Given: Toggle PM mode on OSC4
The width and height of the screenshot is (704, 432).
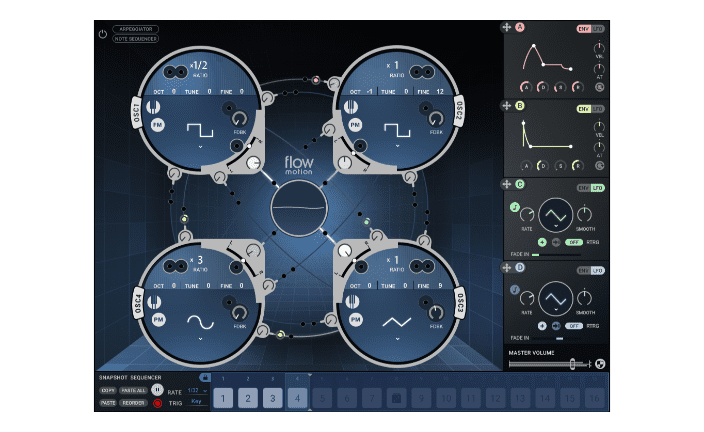Looking at the screenshot, I should (158, 320).
